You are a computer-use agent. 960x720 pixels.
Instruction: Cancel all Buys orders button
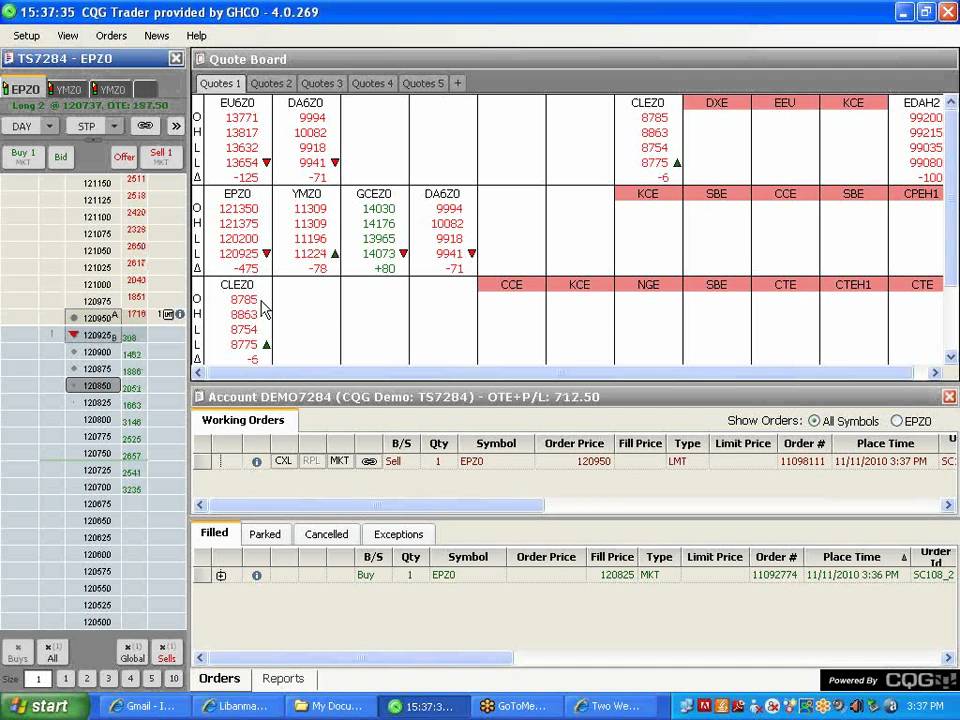18,652
